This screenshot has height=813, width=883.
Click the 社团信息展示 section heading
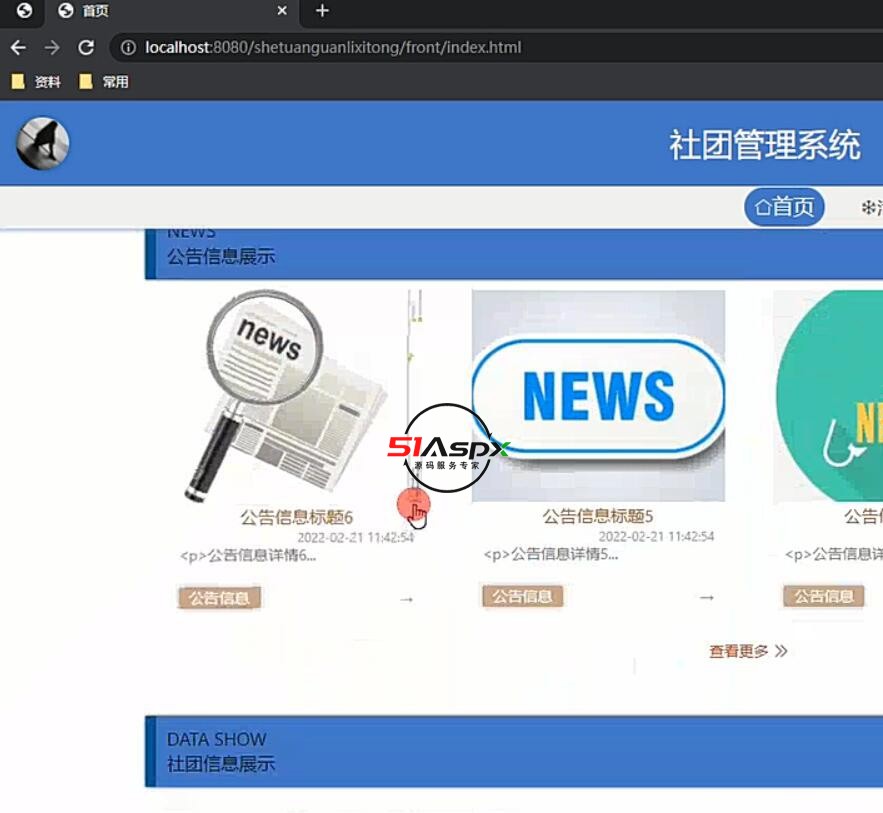221,764
